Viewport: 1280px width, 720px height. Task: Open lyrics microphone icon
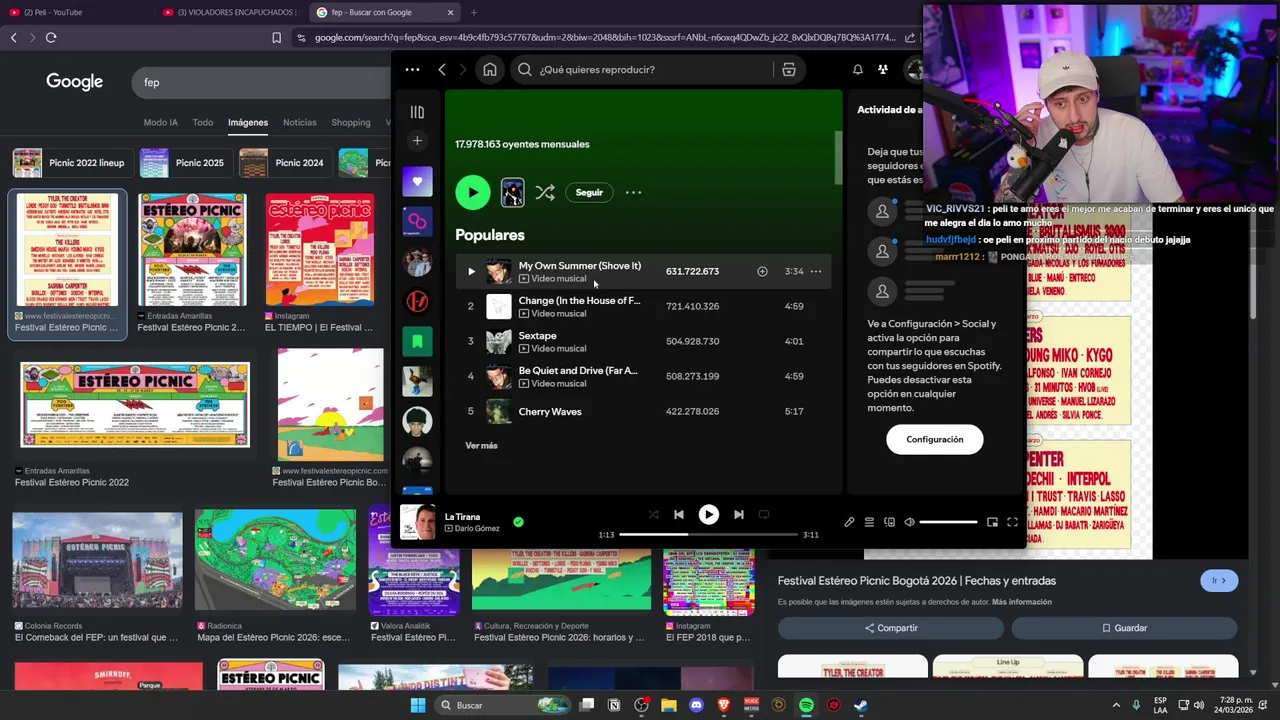point(849,522)
